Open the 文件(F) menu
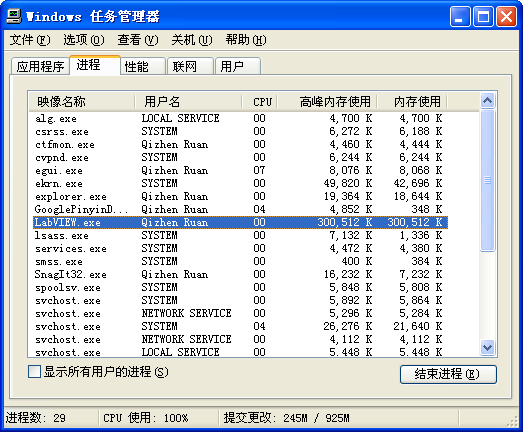 click(x=30, y=40)
